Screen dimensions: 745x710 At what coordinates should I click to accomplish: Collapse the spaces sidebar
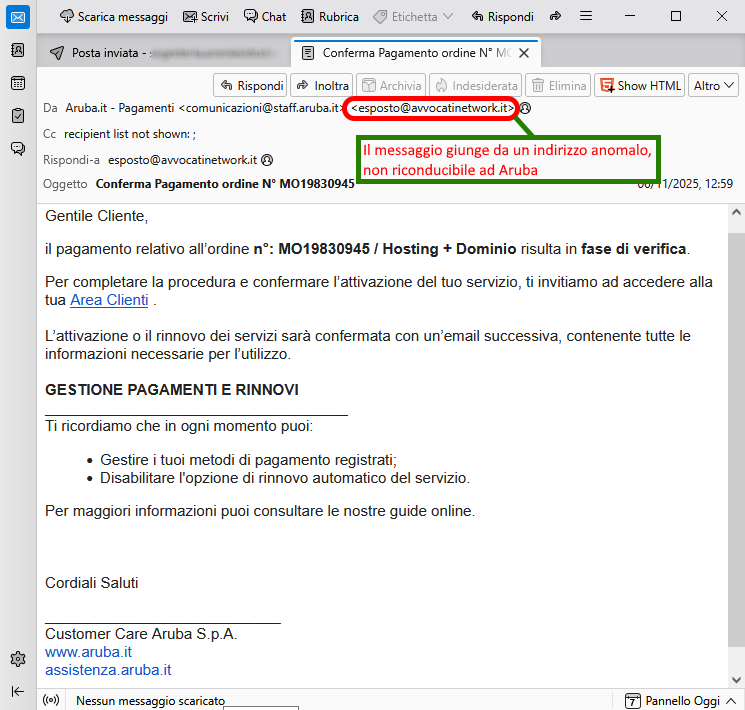coord(17,691)
